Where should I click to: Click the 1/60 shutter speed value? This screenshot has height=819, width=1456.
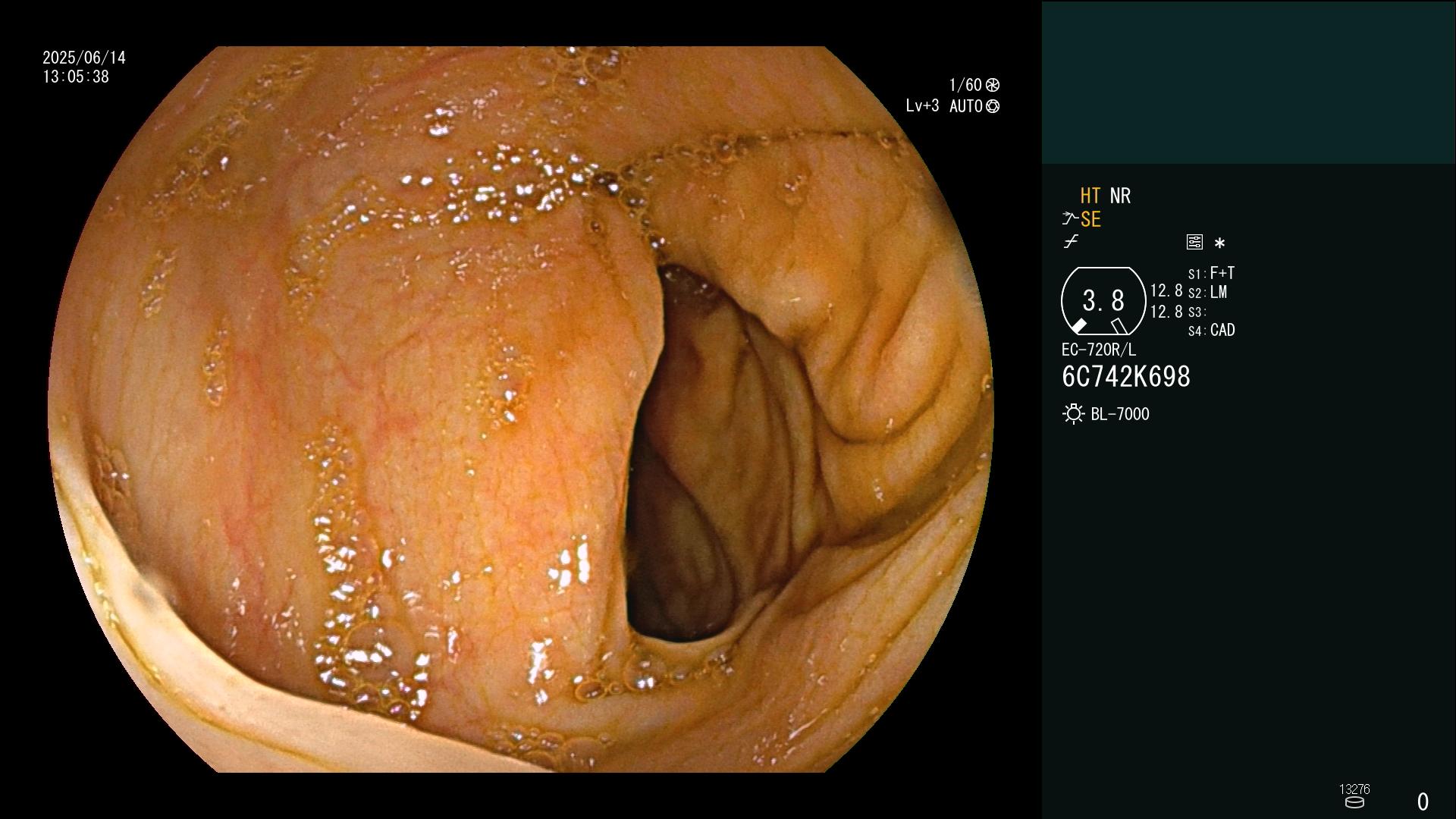(965, 85)
